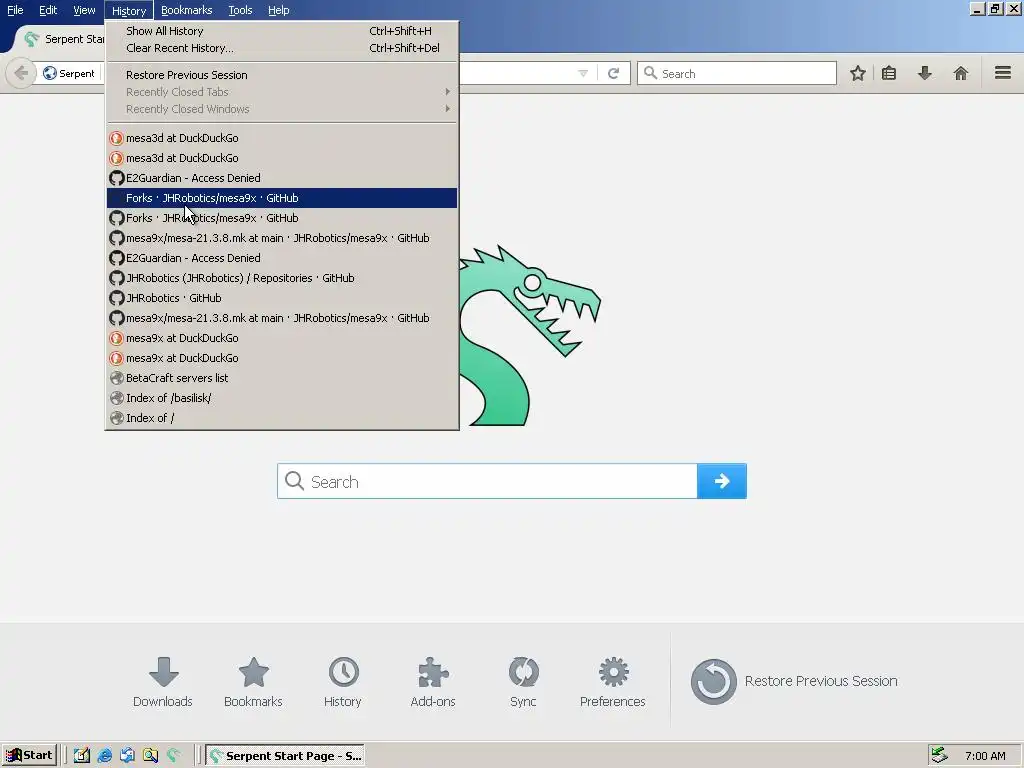Open the Tools menu
Viewport: 1024px width, 768px height.
pos(240,10)
